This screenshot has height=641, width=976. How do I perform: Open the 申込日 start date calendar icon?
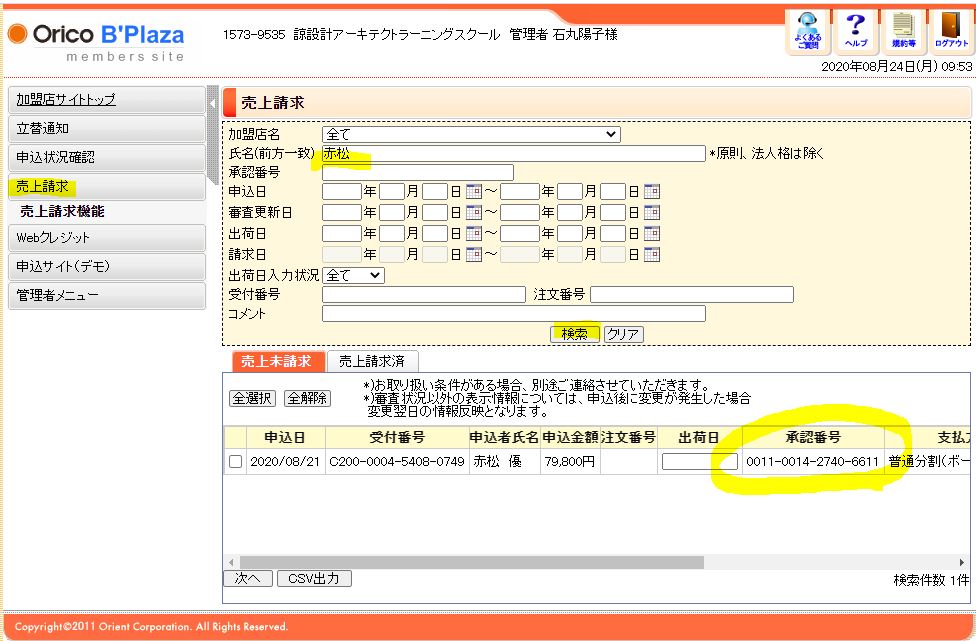pyautogui.click(x=474, y=192)
